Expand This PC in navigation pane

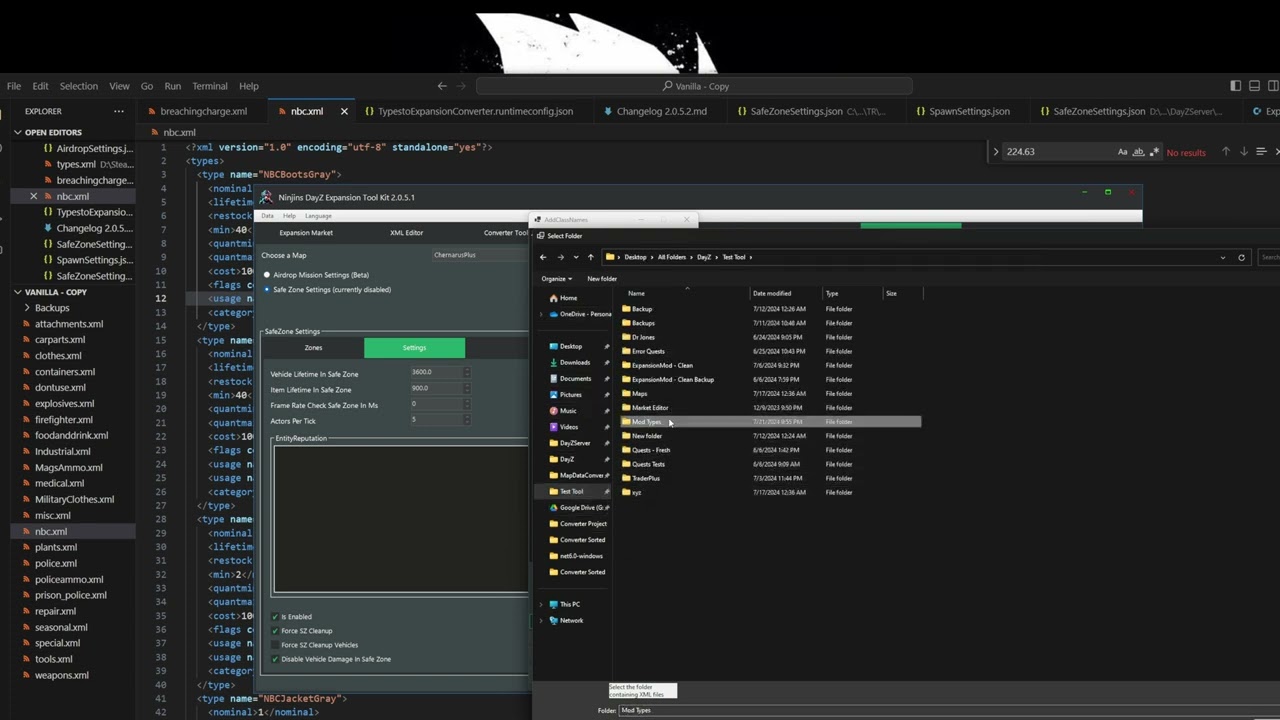tap(541, 604)
